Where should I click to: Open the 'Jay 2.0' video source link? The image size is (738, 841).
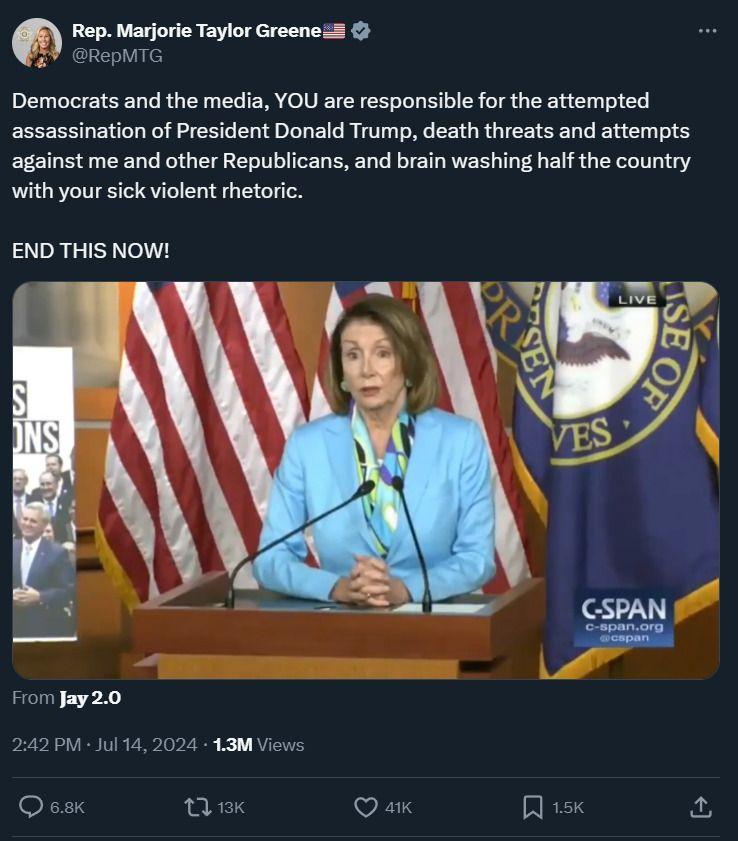pos(90,698)
